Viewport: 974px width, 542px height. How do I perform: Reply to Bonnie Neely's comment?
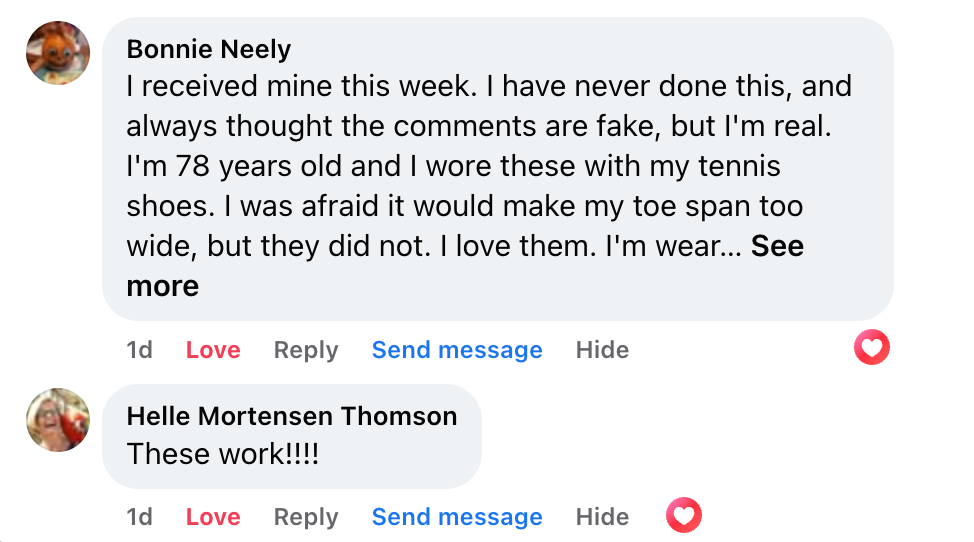(306, 350)
